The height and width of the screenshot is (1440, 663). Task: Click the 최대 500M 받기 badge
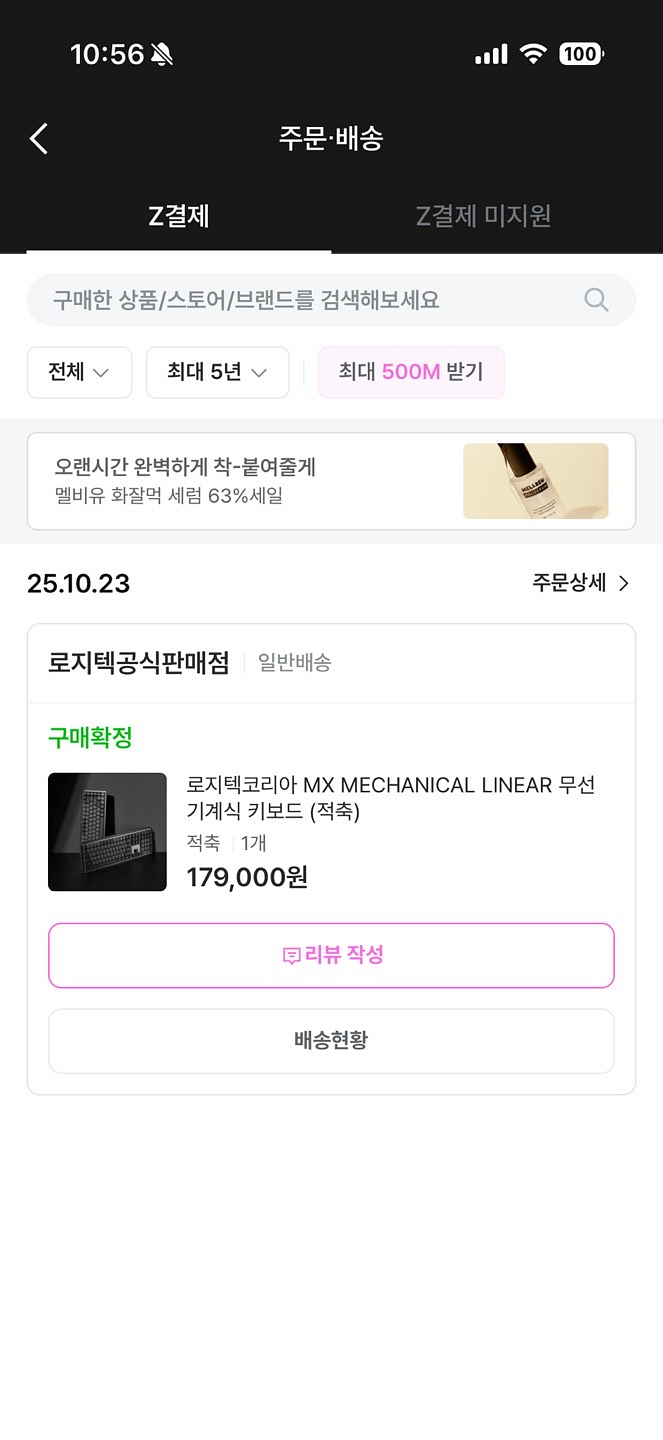pyautogui.click(x=410, y=372)
